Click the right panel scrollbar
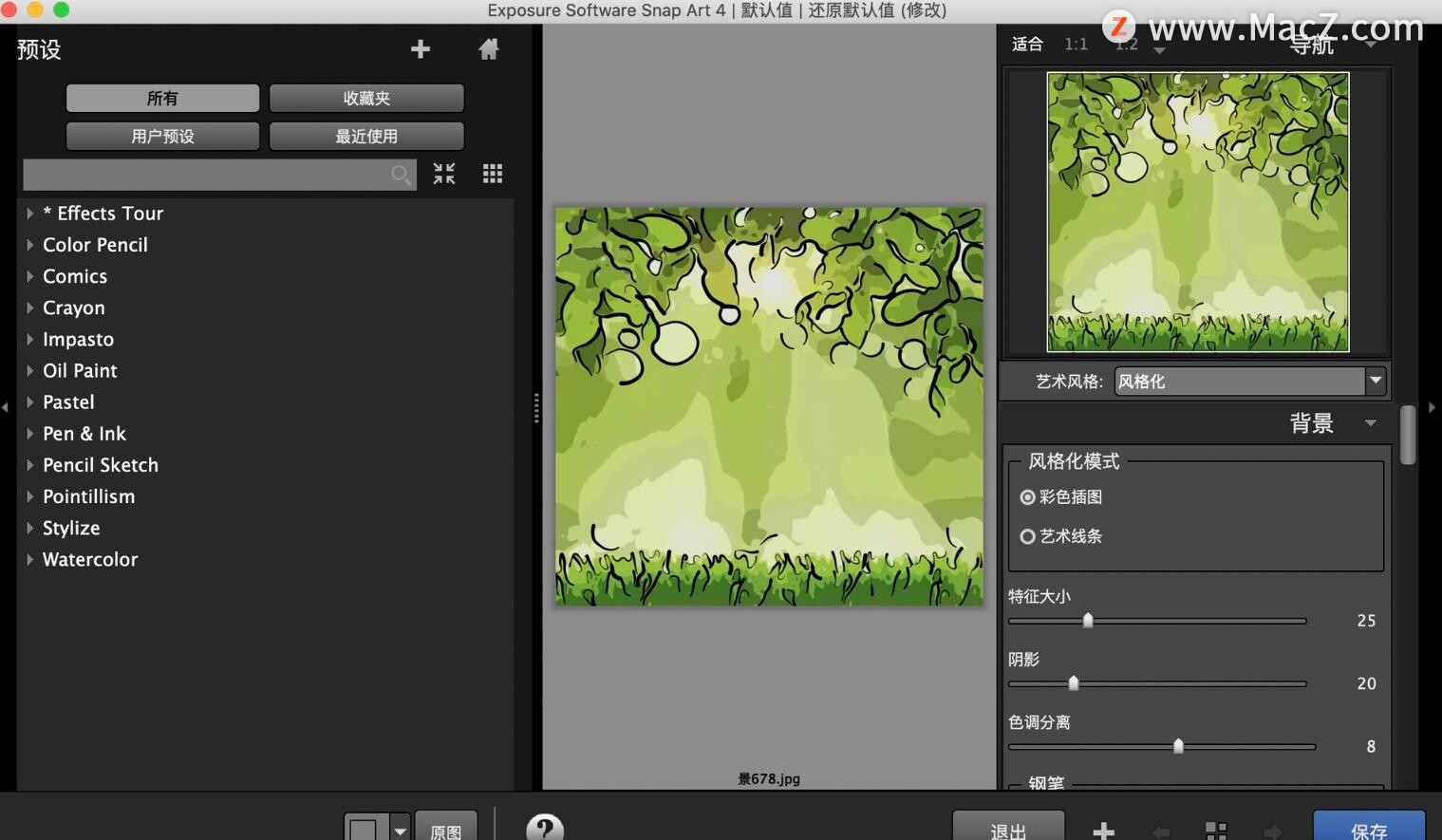 pyautogui.click(x=1408, y=435)
